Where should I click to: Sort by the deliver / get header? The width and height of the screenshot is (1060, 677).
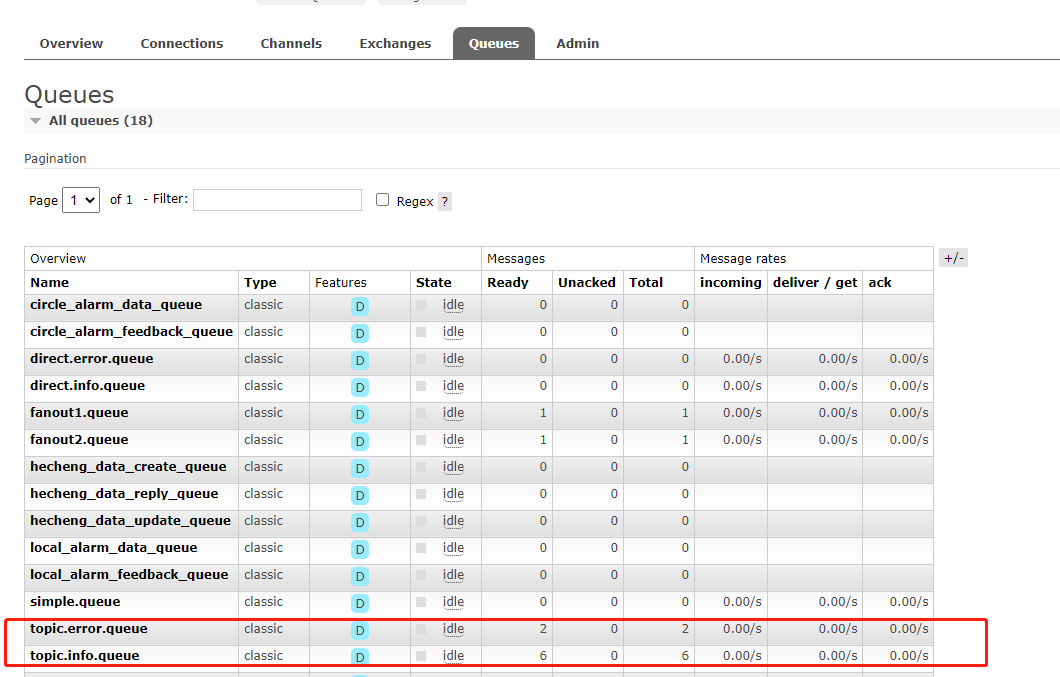coord(815,283)
